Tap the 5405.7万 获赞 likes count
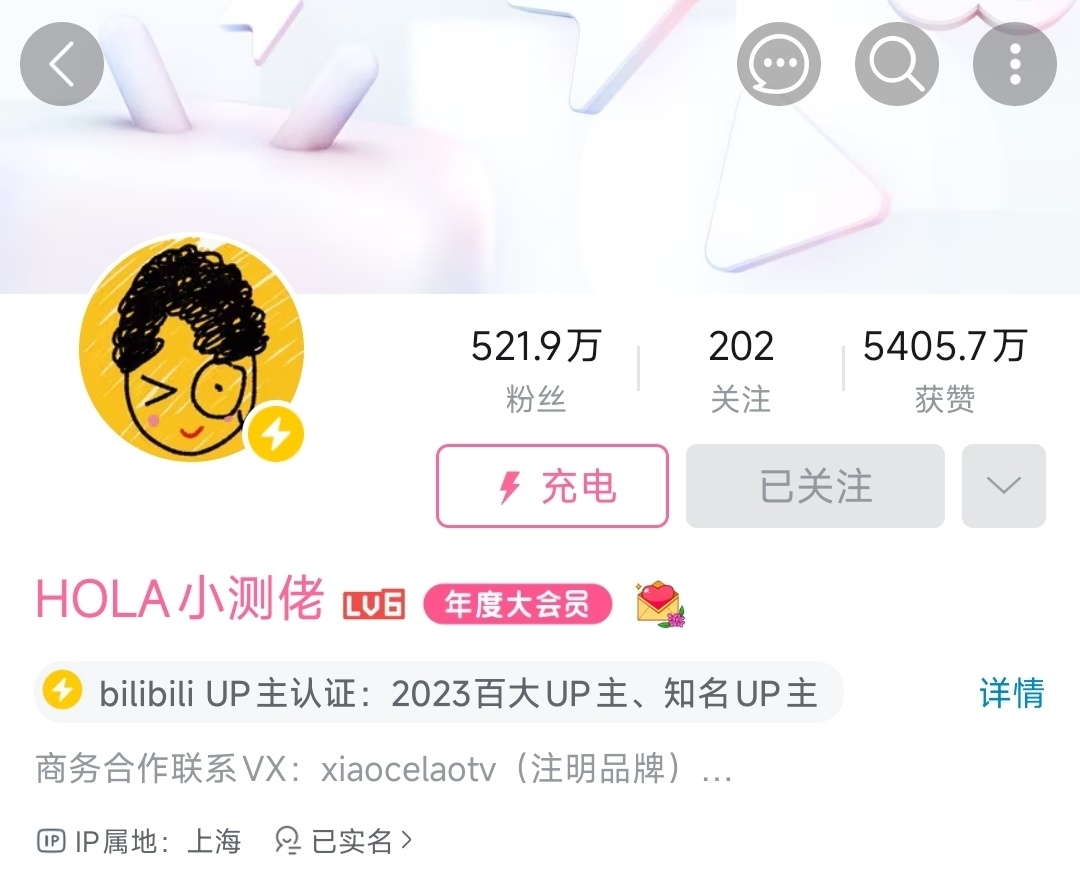This screenshot has width=1080, height=896. (x=945, y=371)
